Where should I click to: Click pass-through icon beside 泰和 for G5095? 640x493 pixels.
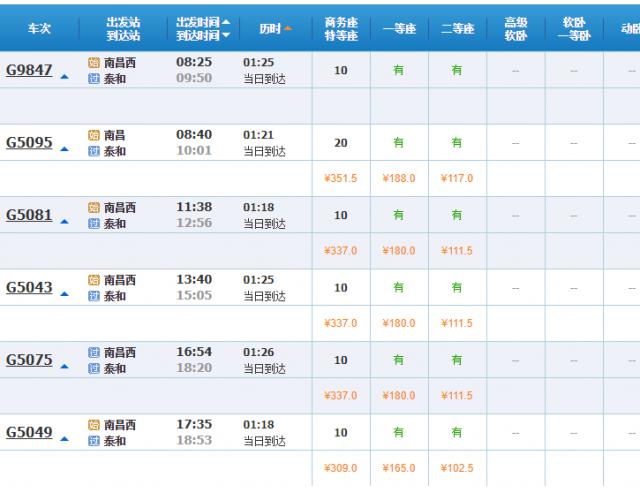94,151
